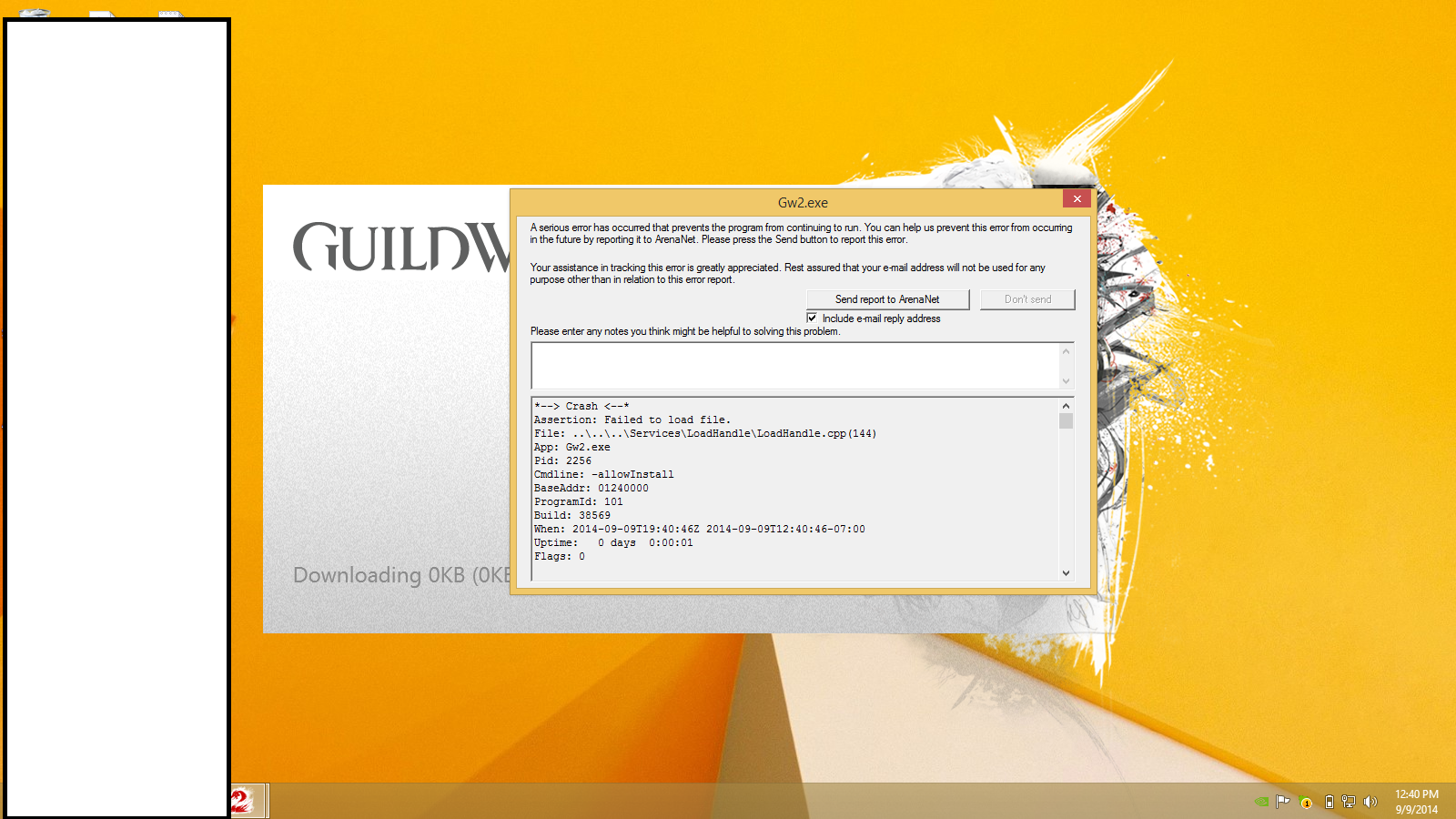The height and width of the screenshot is (819, 1456).
Task: Open NVIDIA tray icon
Action: click(x=1261, y=802)
